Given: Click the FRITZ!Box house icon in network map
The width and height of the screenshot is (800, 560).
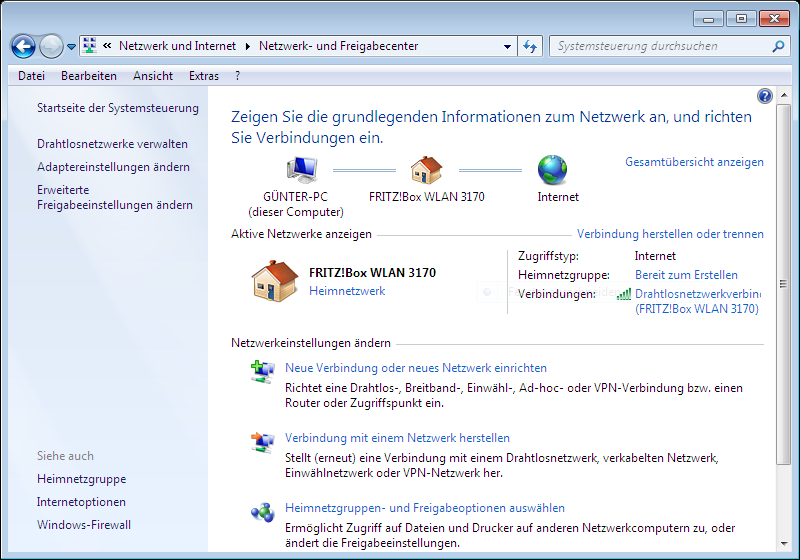Looking at the screenshot, I should [x=427, y=170].
